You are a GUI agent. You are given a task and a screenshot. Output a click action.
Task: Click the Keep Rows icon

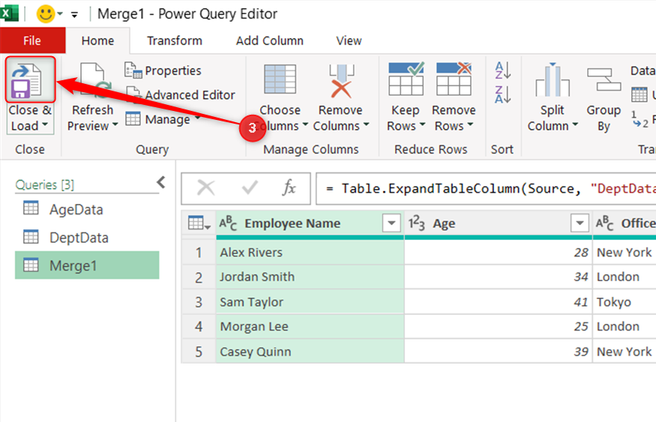click(x=406, y=79)
